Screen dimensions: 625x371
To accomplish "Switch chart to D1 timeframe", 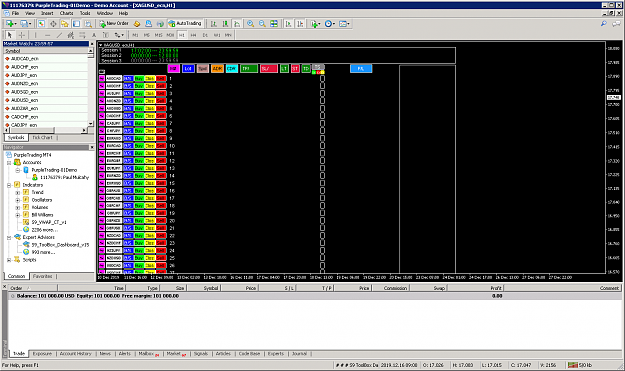I will point(205,35).
